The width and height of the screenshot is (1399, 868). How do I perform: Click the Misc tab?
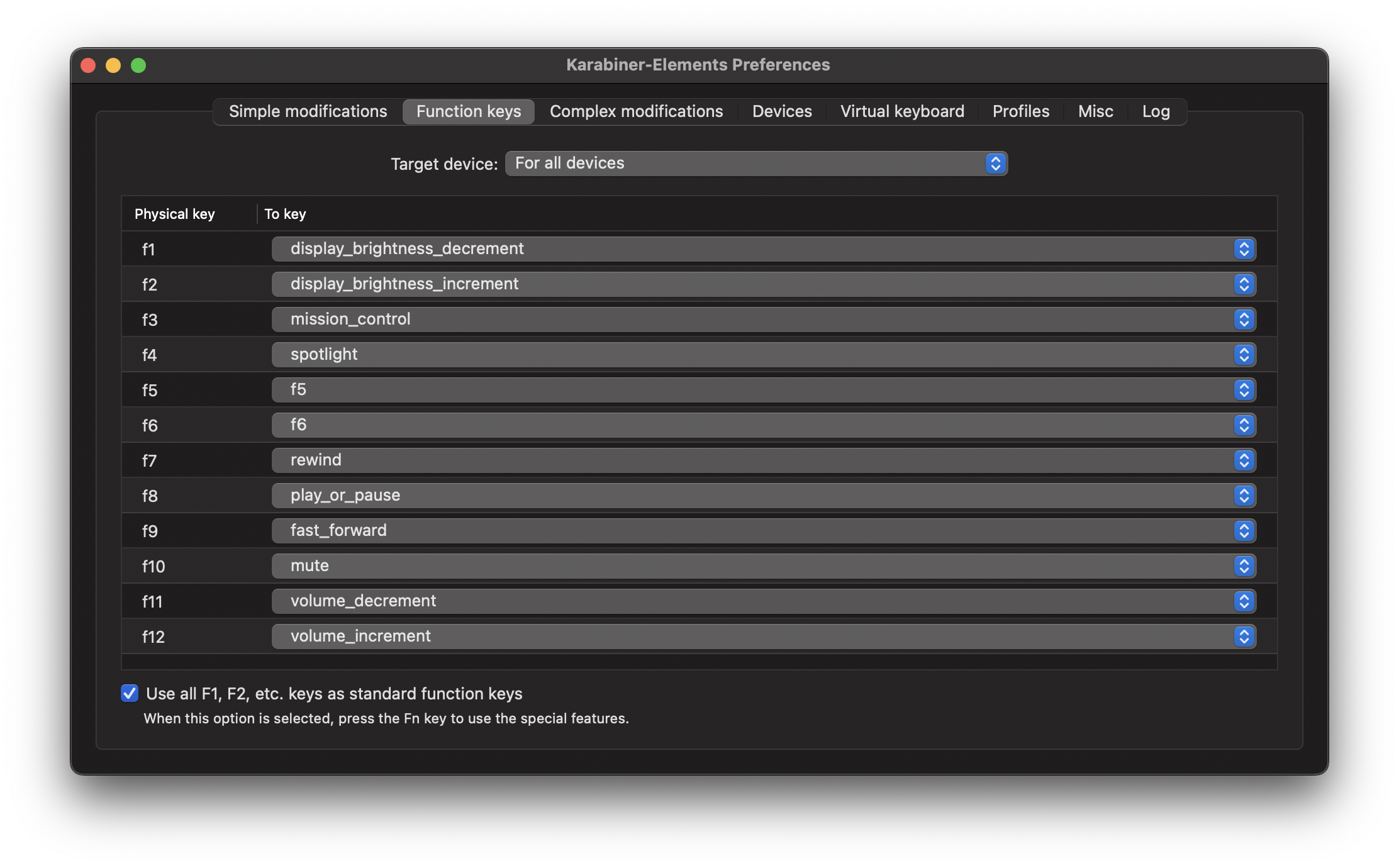1096,111
